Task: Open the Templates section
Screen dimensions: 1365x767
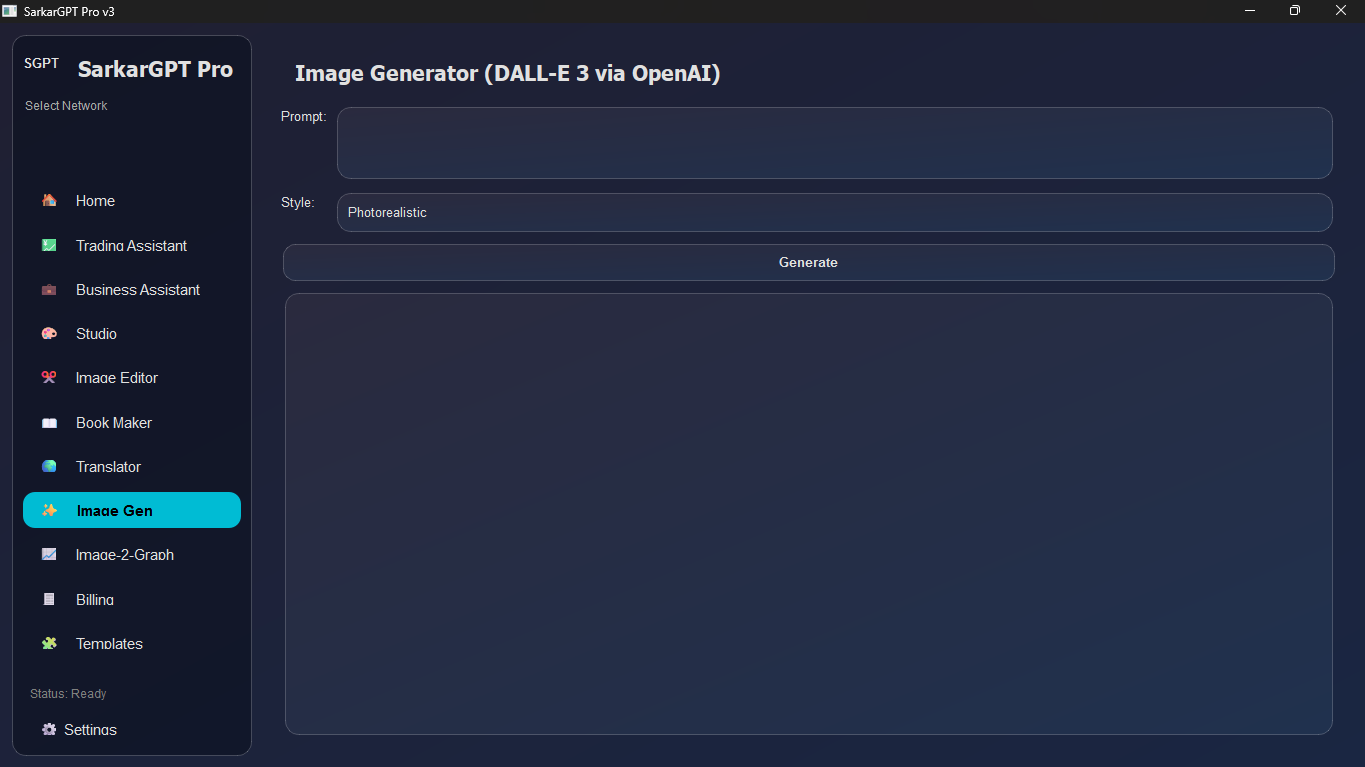Action: pyautogui.click(x=132, y=643)
